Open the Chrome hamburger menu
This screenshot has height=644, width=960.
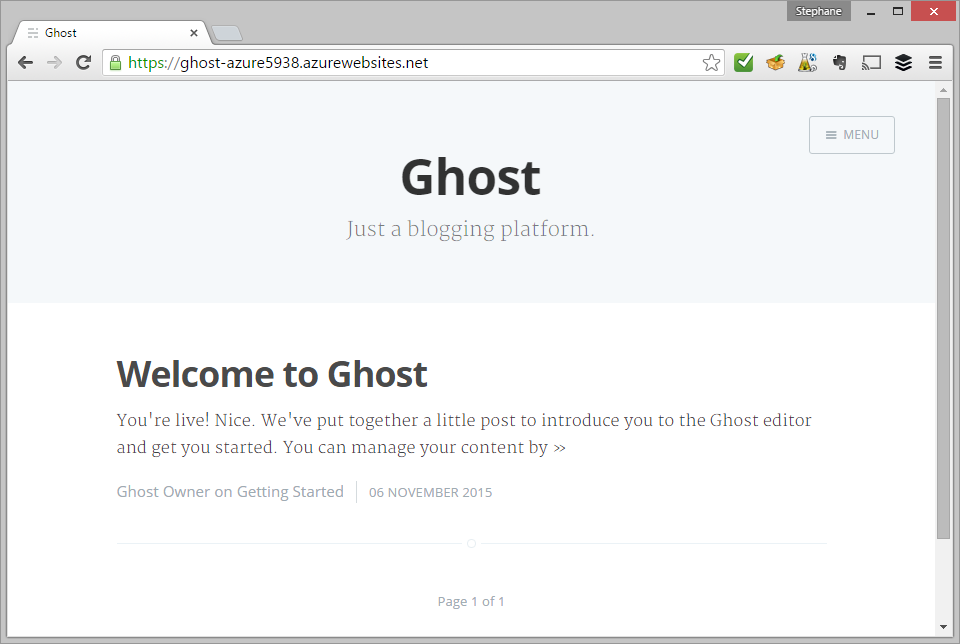(935, 62)
